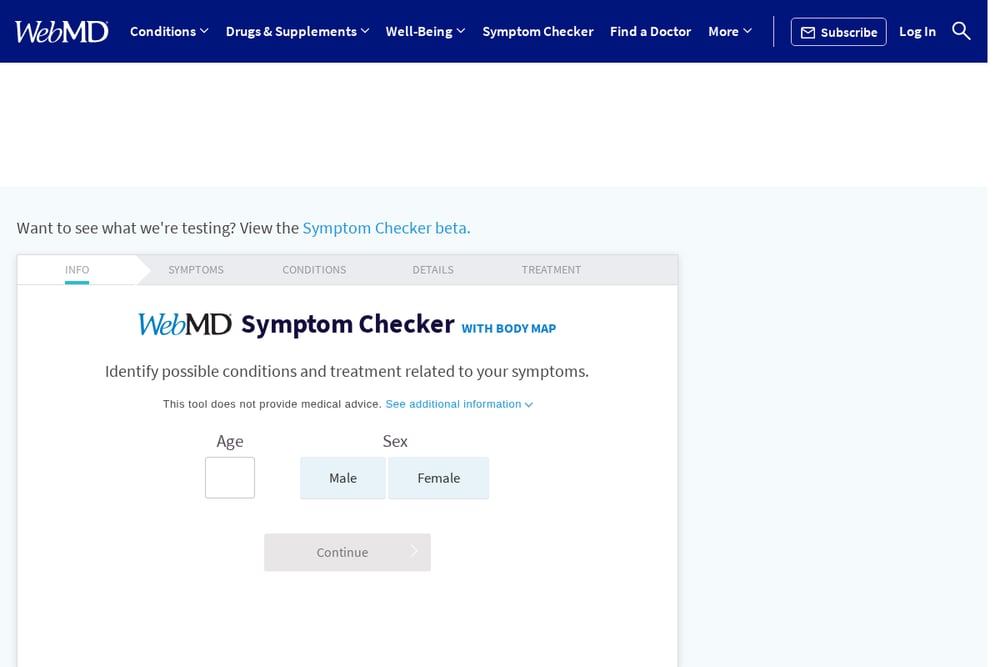The height and width of the screenshot is (667, 1000).
Task: Open the Symptom Checker beta link
Action: 386,228
